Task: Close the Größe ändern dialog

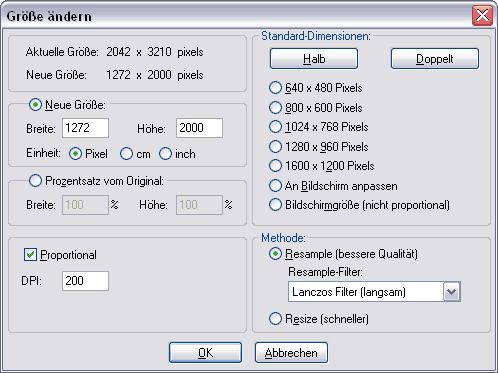Action: (x=482, y=16)
